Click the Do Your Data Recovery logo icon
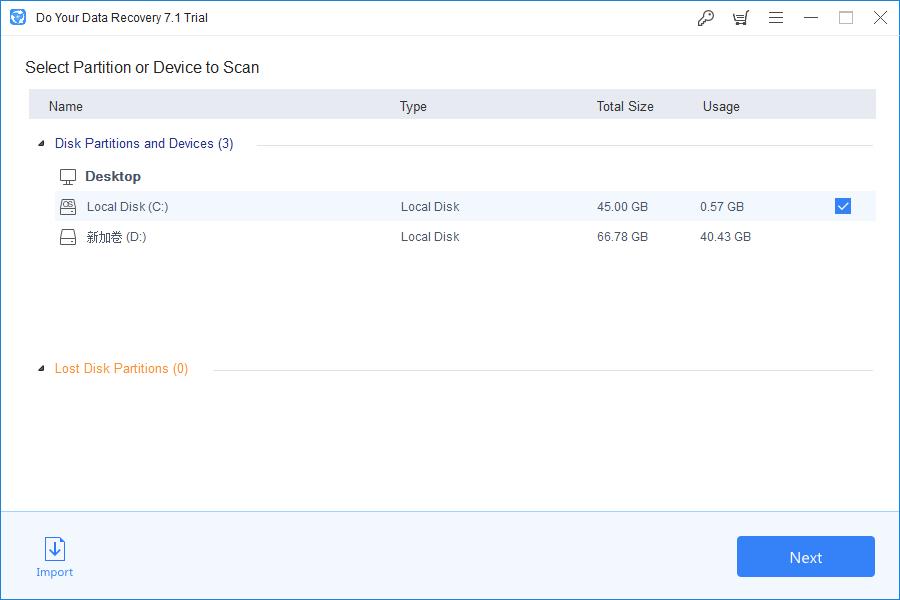The image size is (900, 600). 17,17
